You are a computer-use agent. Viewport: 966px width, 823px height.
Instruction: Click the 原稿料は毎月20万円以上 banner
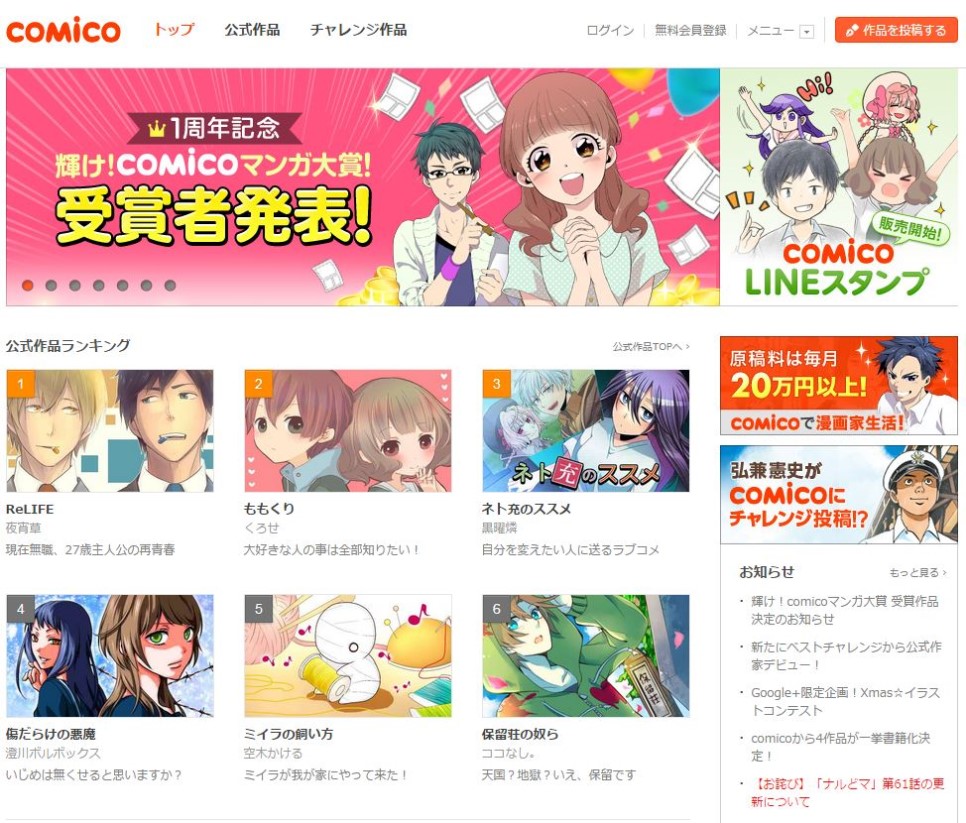tap(838, 386)
